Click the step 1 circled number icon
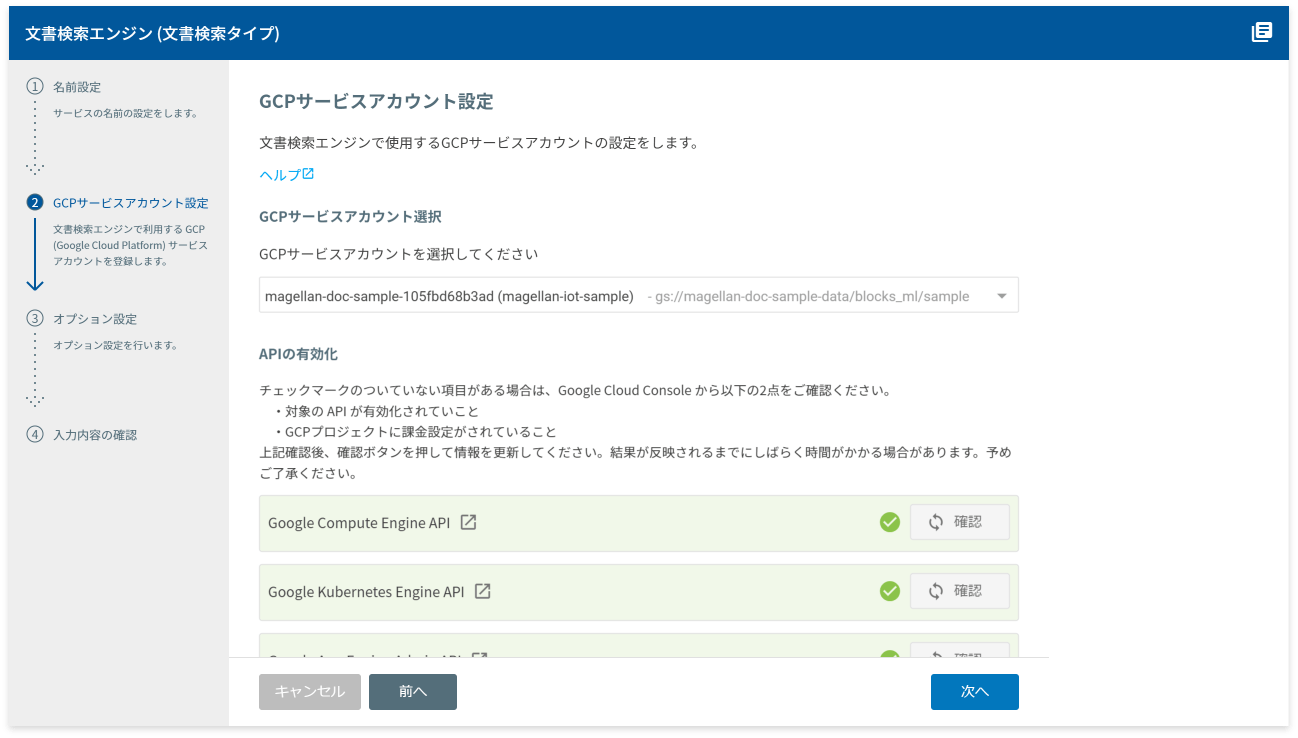Viewport: 1298px width, 738px height. click(35, 87)
